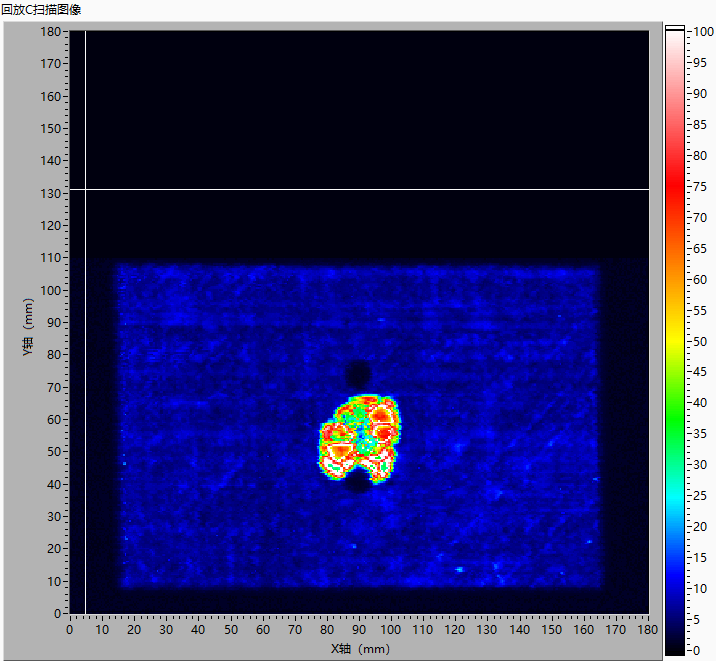The image size is (716, 661).
Task: Click the dark circular hole above the defect
Action: [358, 375]
